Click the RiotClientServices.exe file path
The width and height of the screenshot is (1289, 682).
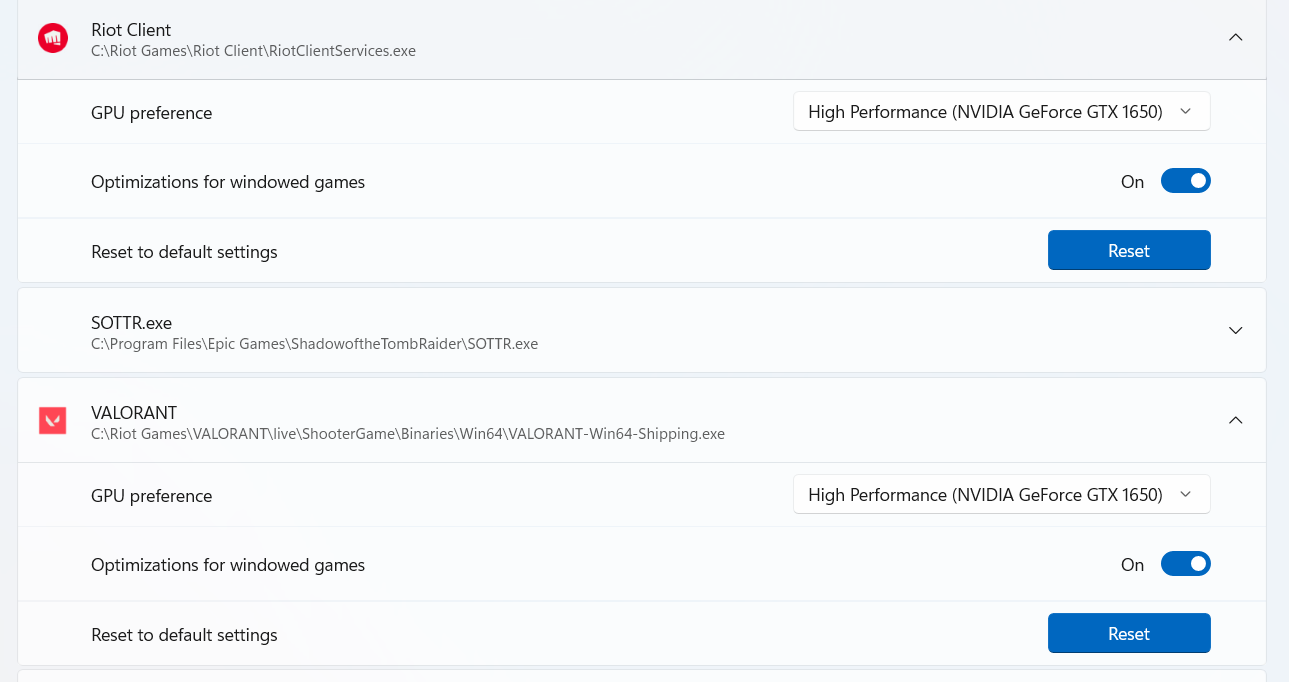pos(253,51)
